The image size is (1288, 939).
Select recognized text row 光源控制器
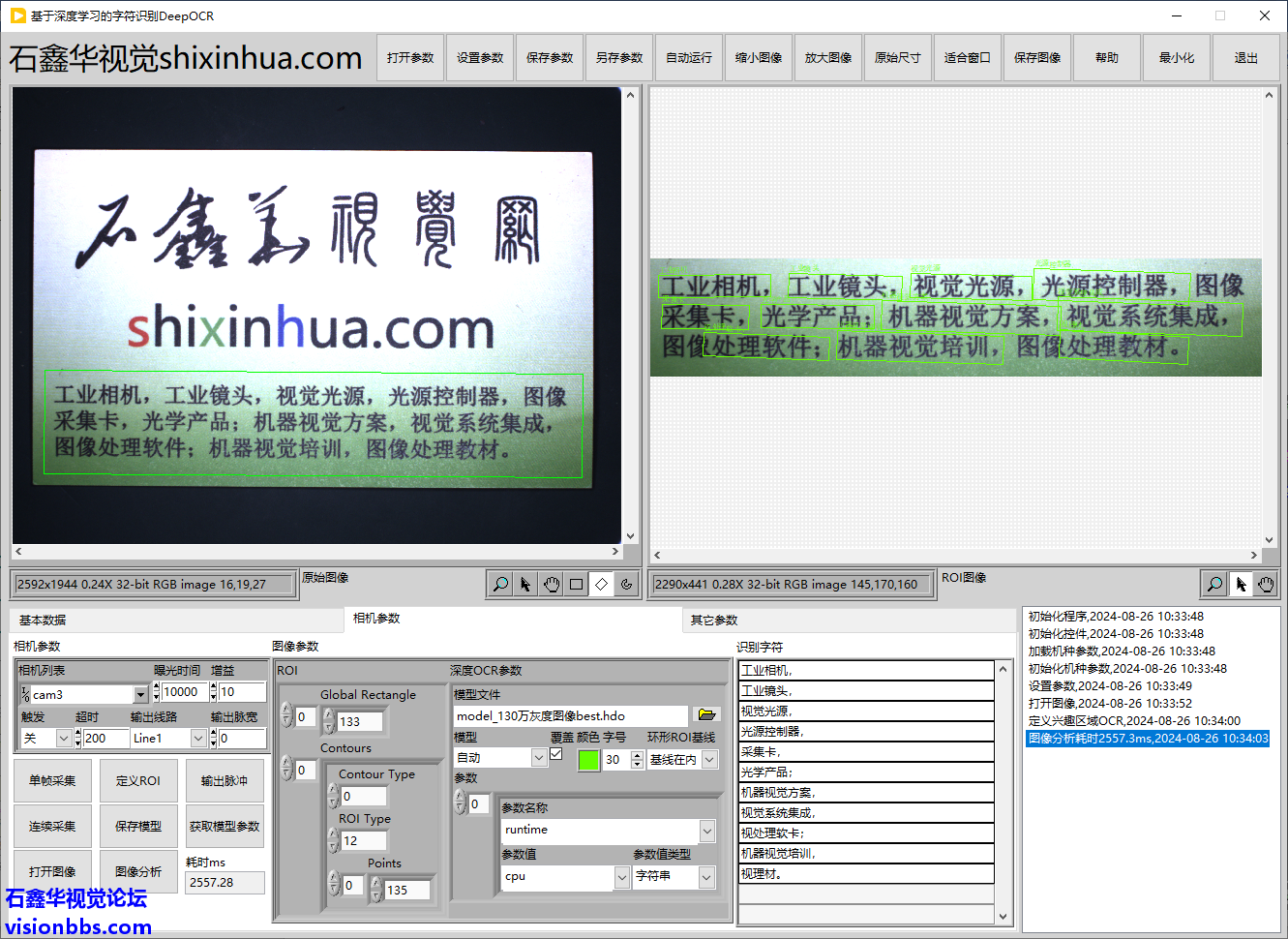(866, 732)
